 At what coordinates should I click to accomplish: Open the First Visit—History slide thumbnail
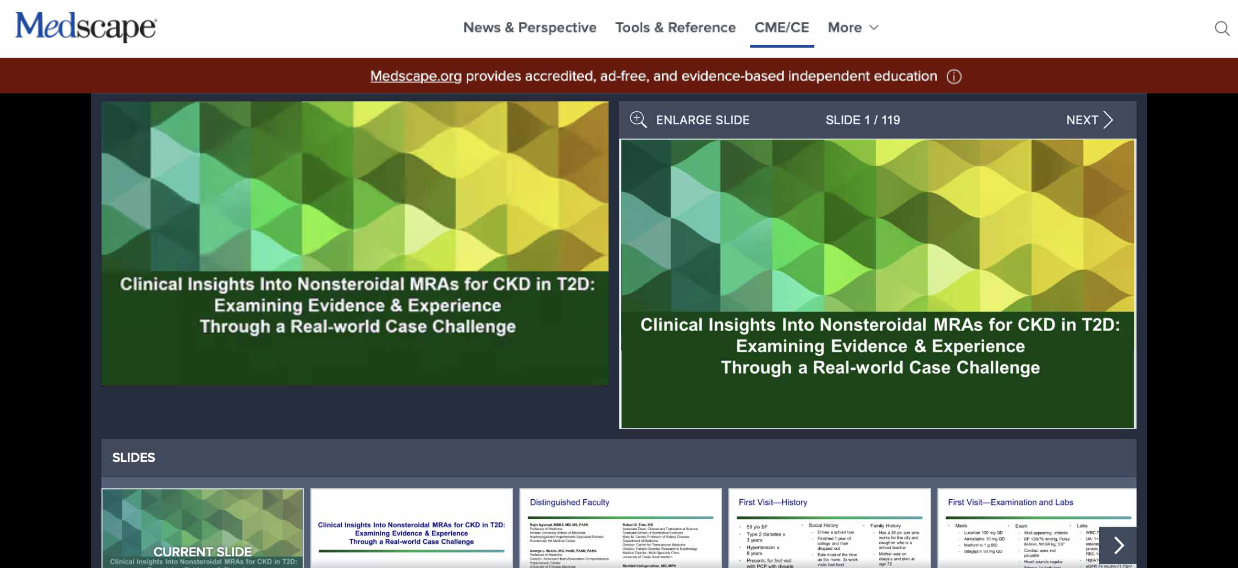click(x=830, y=528)
